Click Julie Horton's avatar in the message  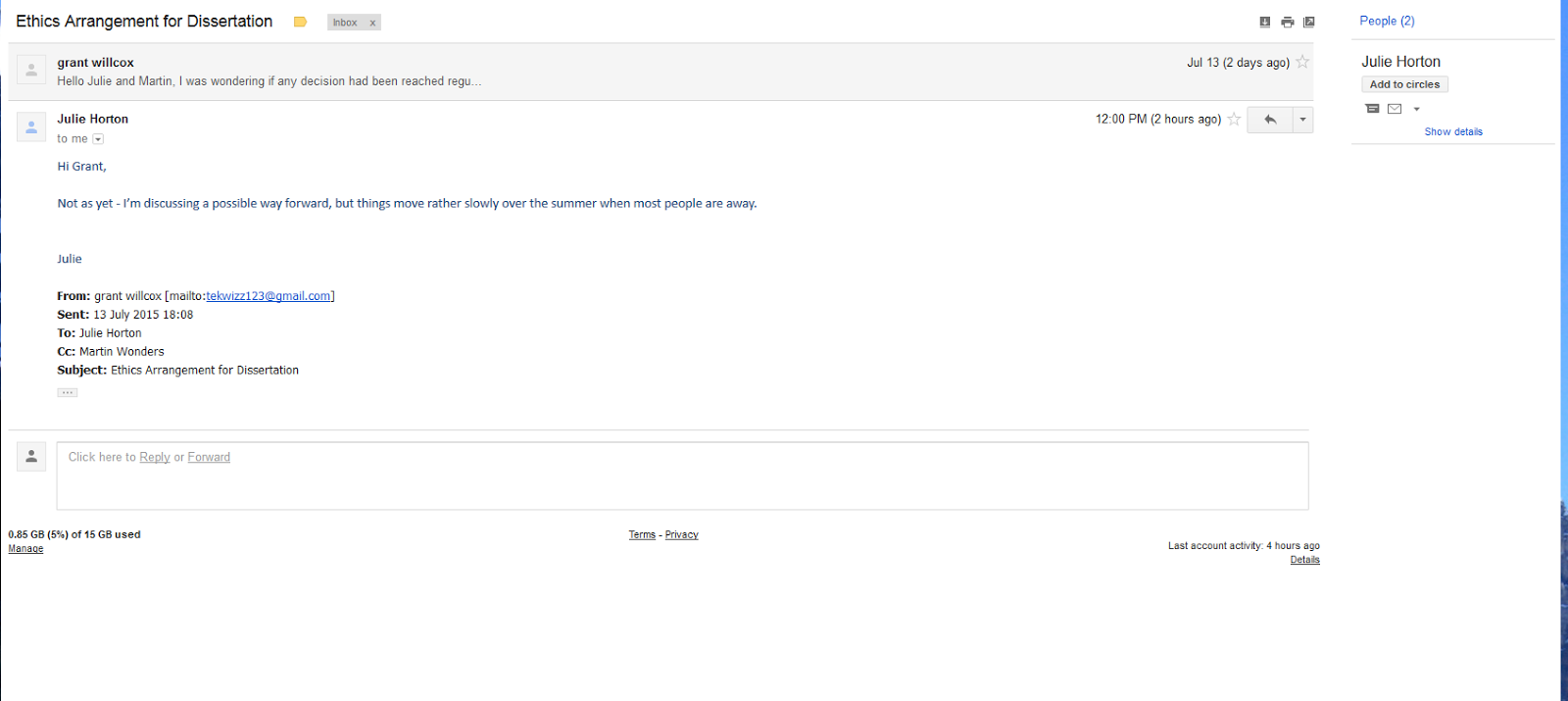[x=31, y=127]
